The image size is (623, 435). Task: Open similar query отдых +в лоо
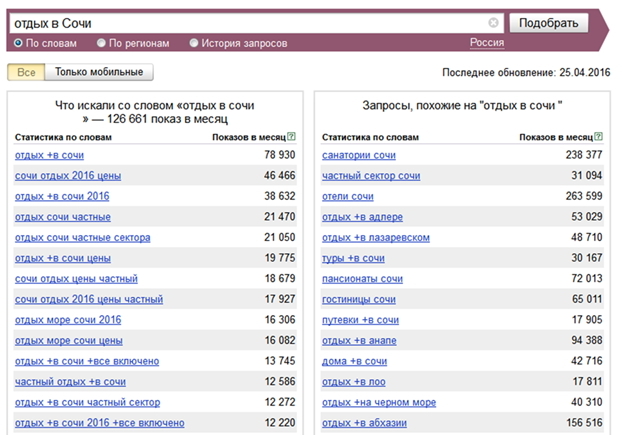pos(354,382)
